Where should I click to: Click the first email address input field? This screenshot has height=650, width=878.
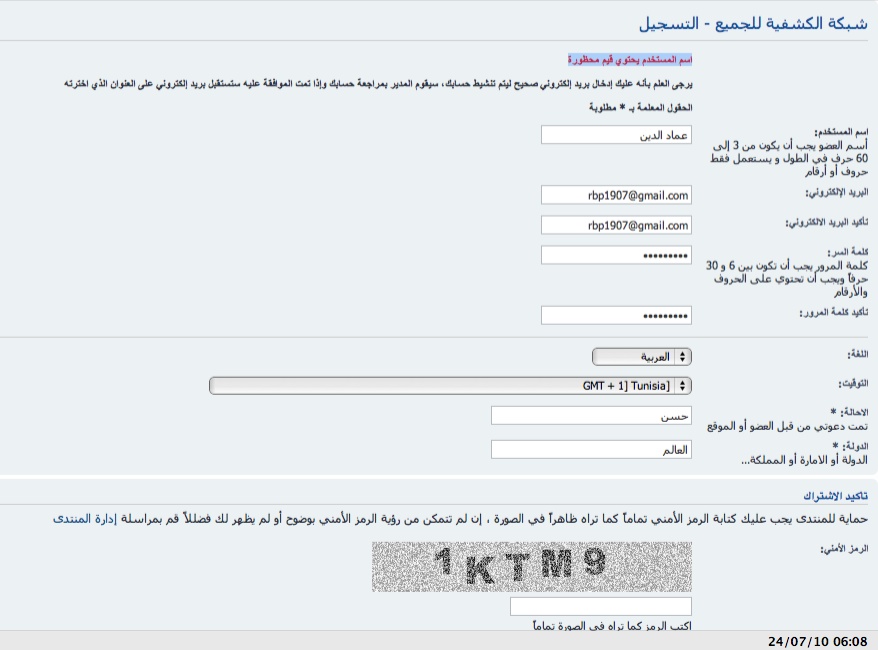pyautogui.click(x=616, y=195)
